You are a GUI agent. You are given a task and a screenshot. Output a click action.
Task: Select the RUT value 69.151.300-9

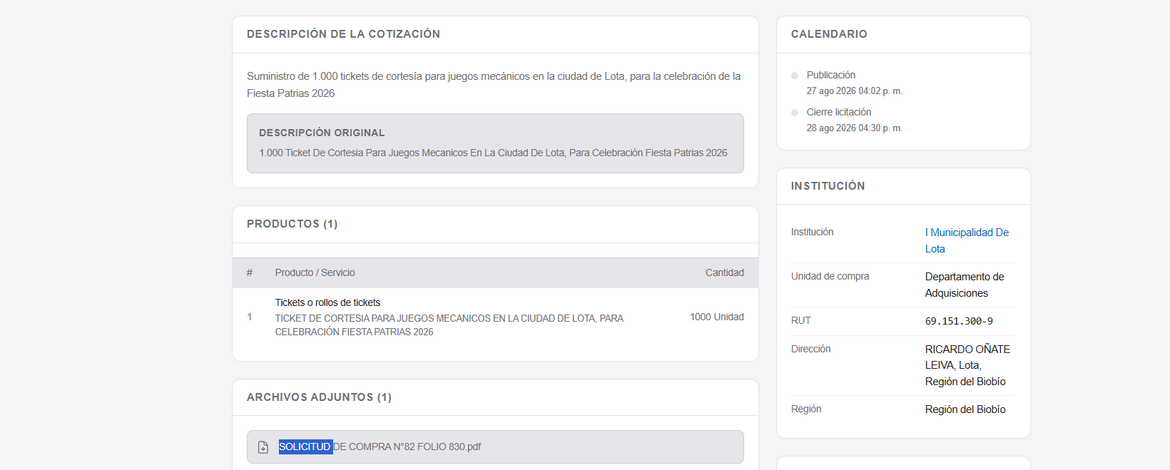[x=959, y=321]
